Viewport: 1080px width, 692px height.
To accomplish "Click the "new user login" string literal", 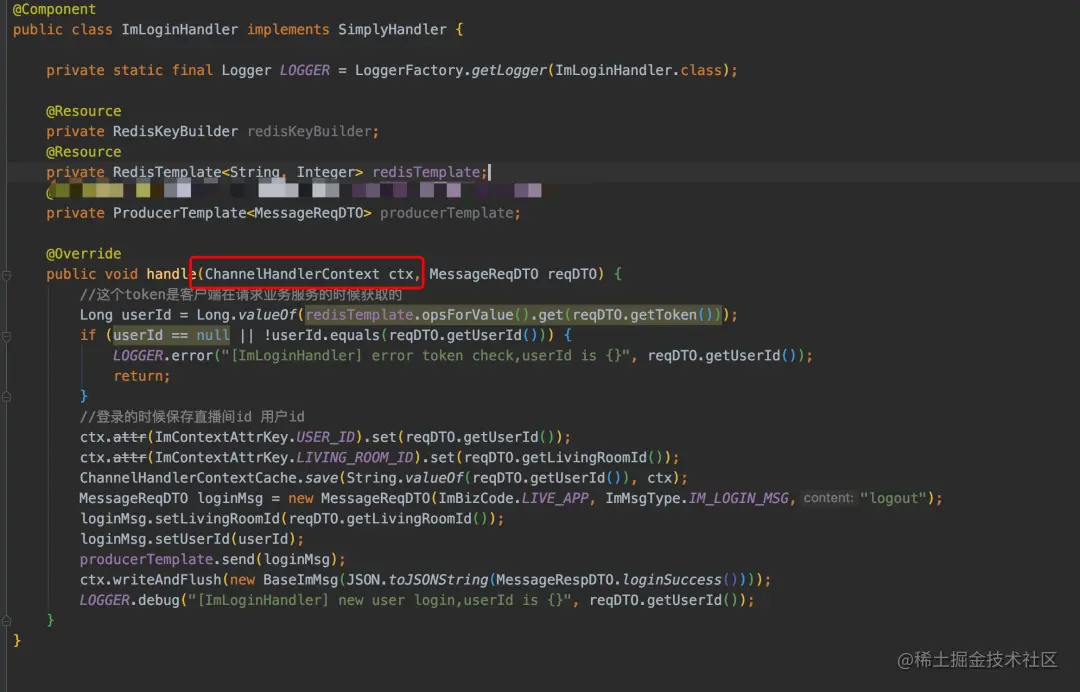I will (x=380, y=600).
